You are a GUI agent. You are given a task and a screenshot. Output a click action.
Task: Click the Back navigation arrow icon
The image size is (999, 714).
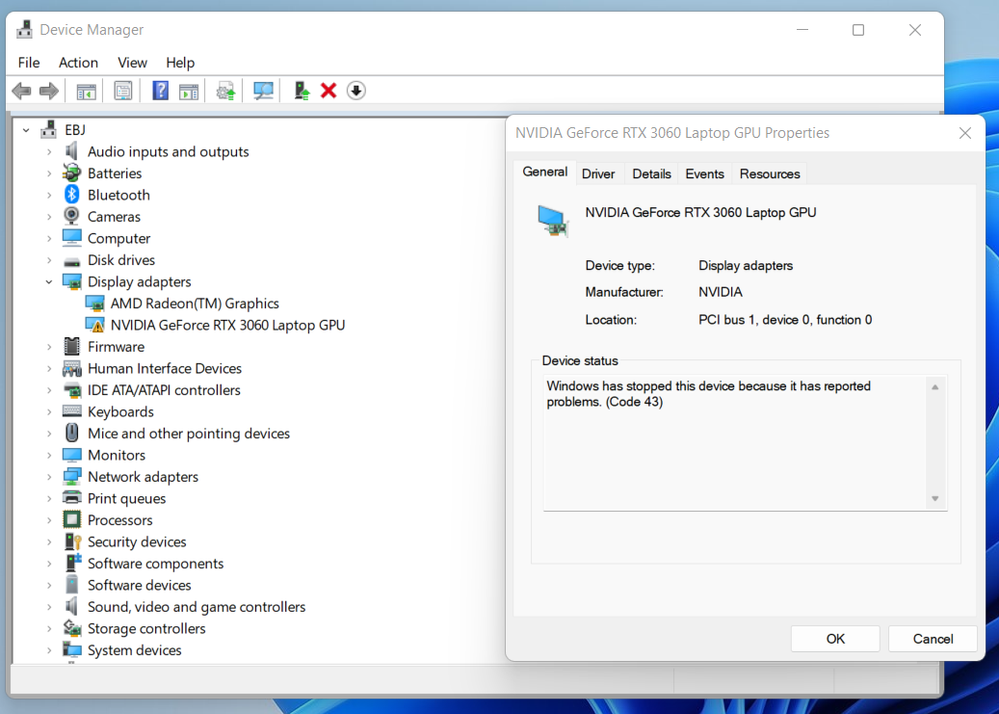[x=20, y=90]
